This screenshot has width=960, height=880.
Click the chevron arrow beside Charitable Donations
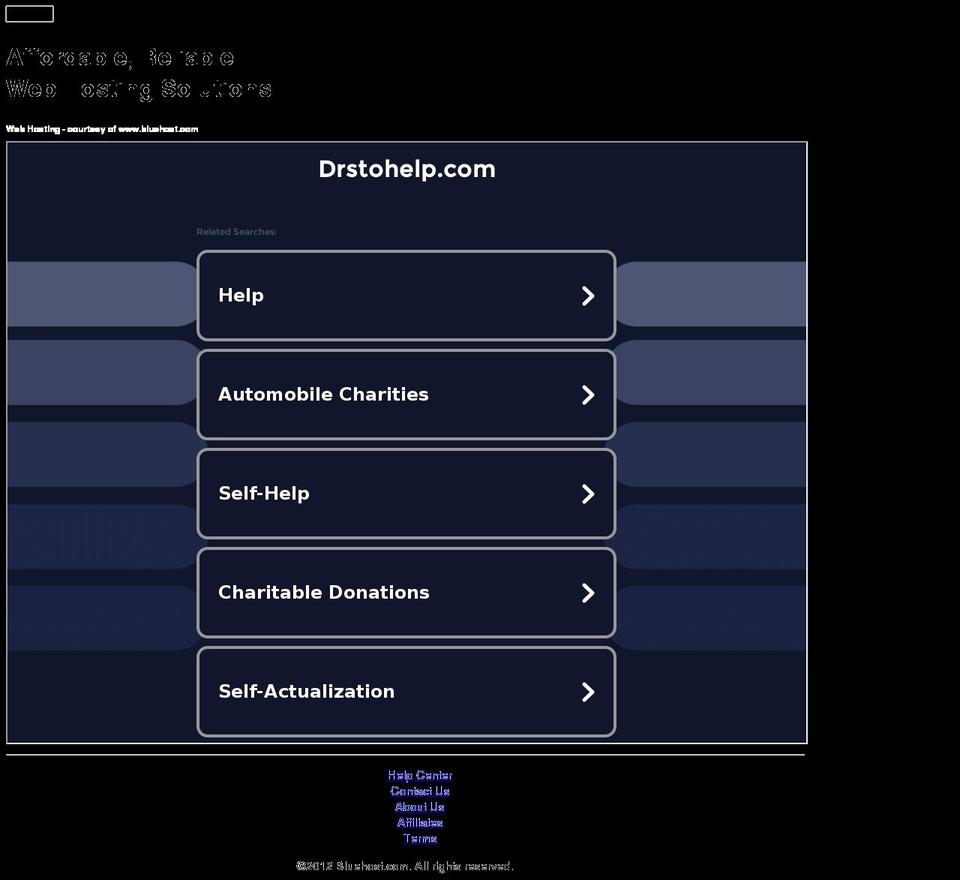coord(588,593)
